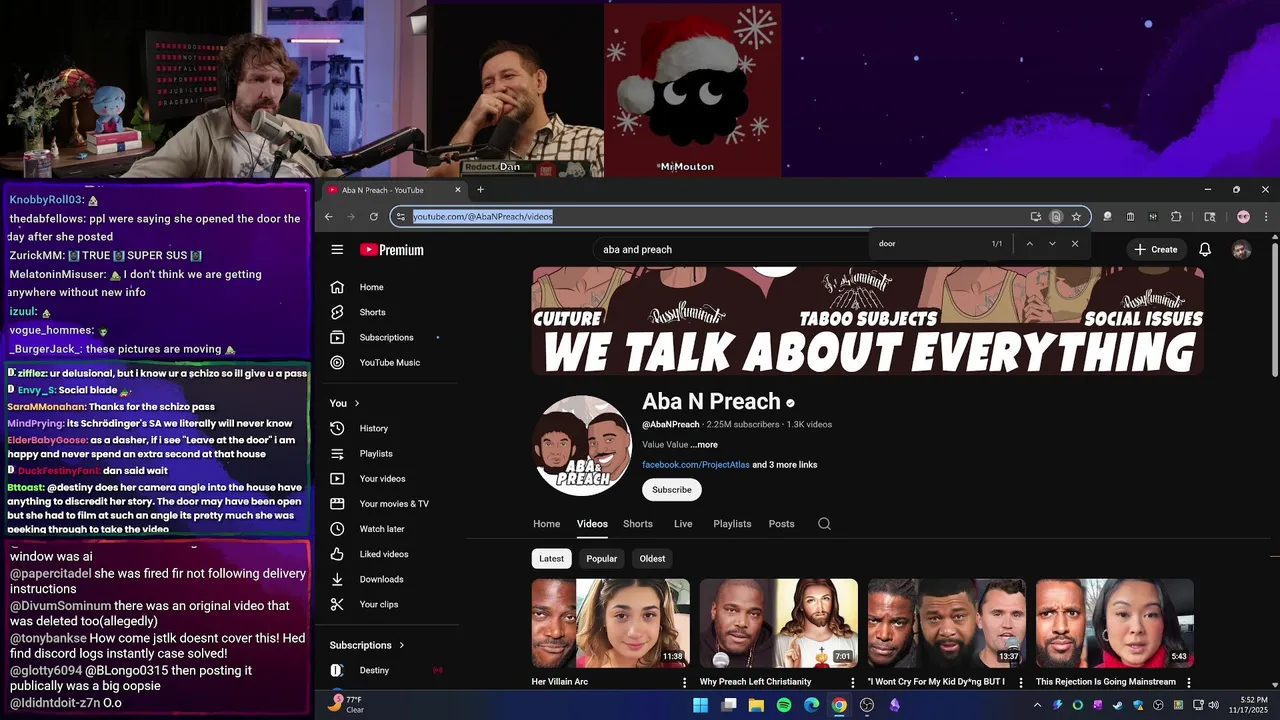
Task: Open 'and 3 more links'
Action: [785, 465]
